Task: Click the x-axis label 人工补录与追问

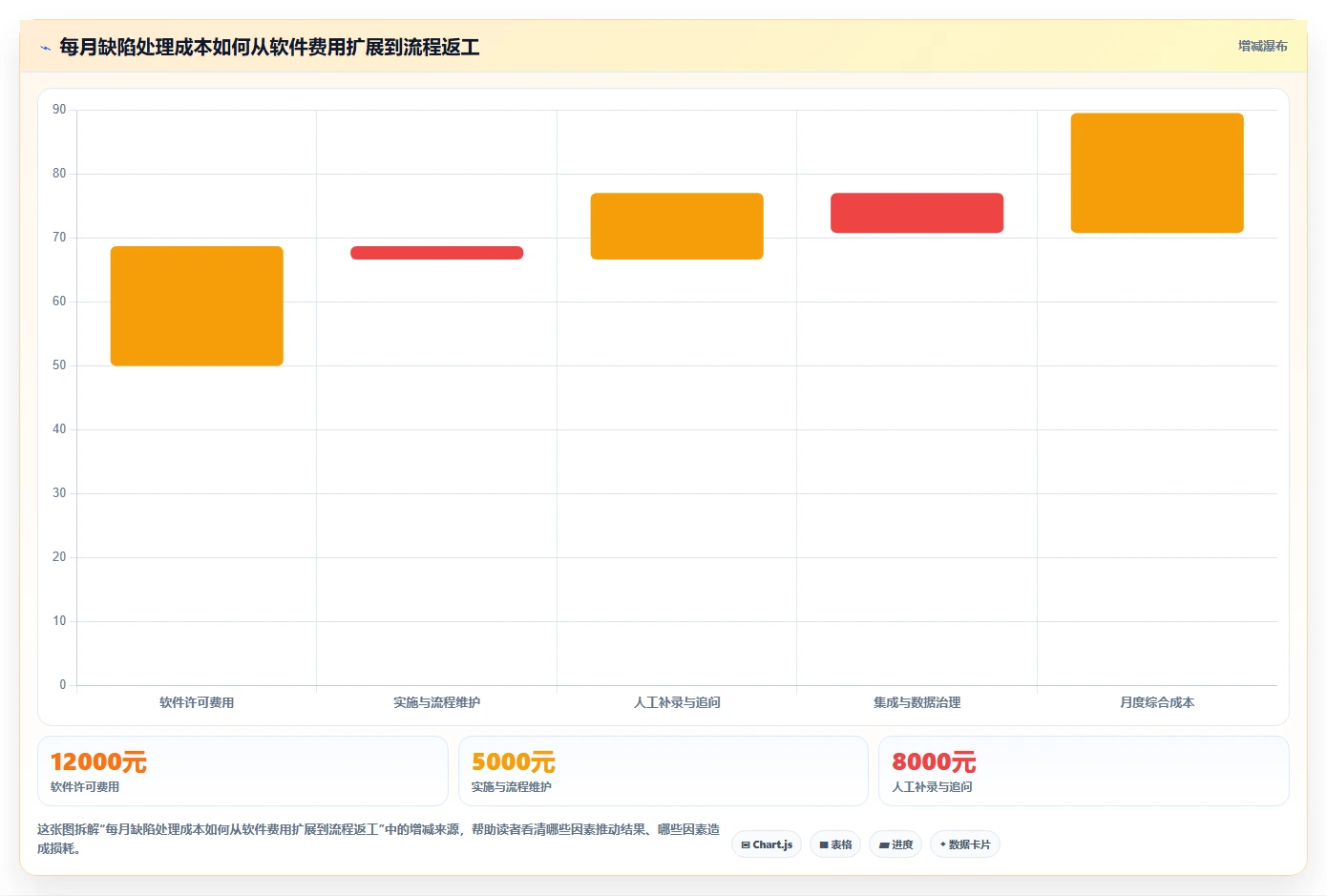Action: 677,702
